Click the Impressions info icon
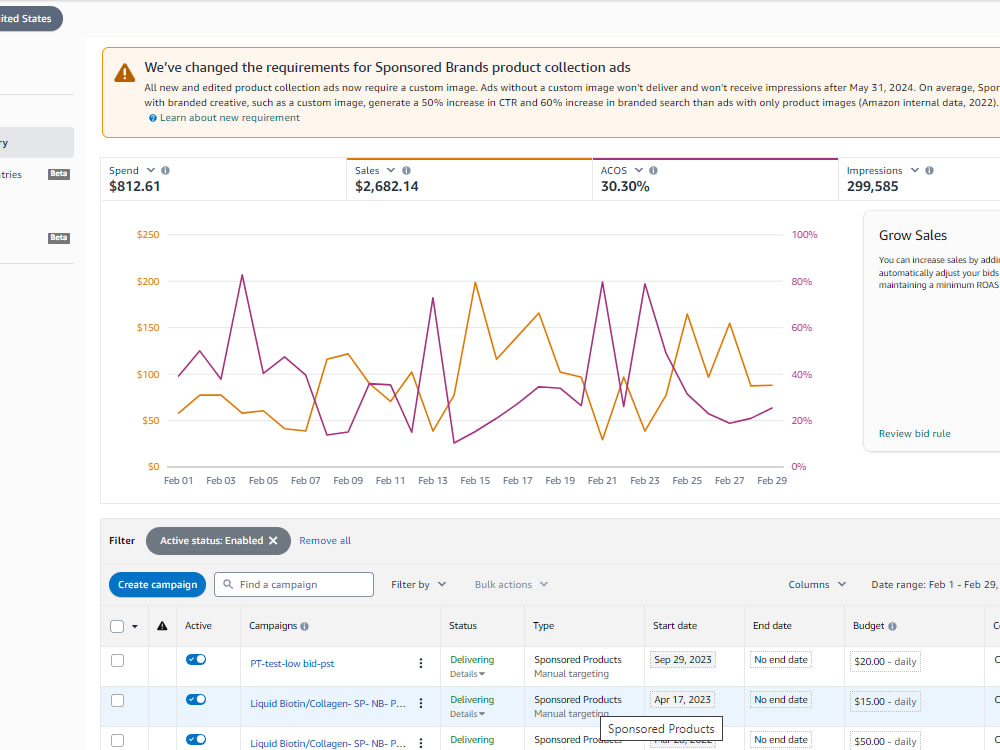The height and width of the screenshot is (750, 1000). point(929,170)
